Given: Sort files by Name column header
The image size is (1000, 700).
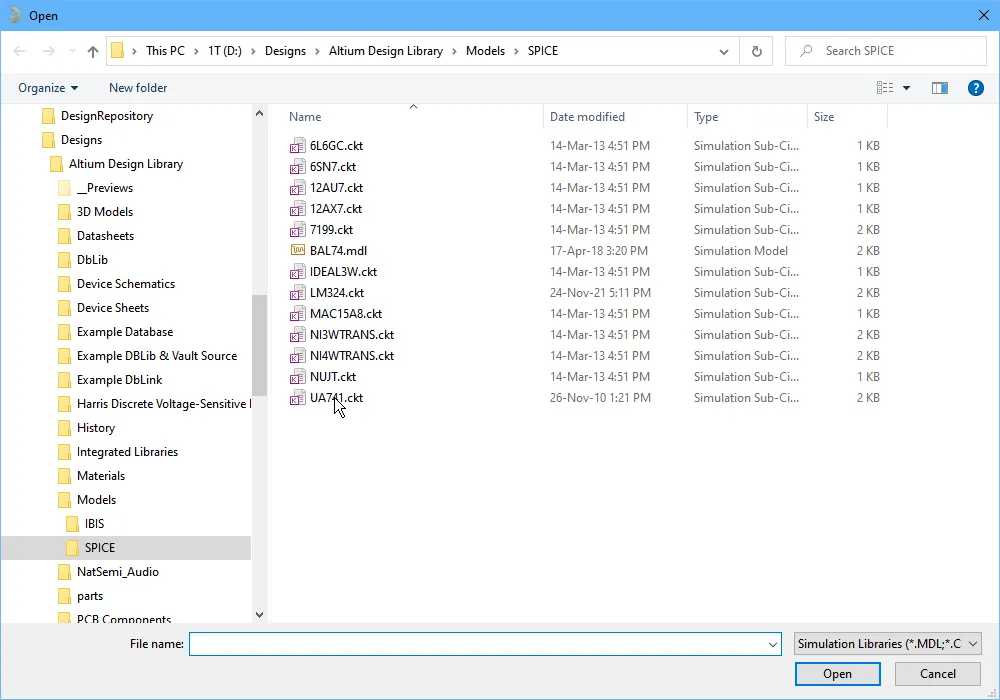Looking at the screenshot, I should [x=305, y=117].
